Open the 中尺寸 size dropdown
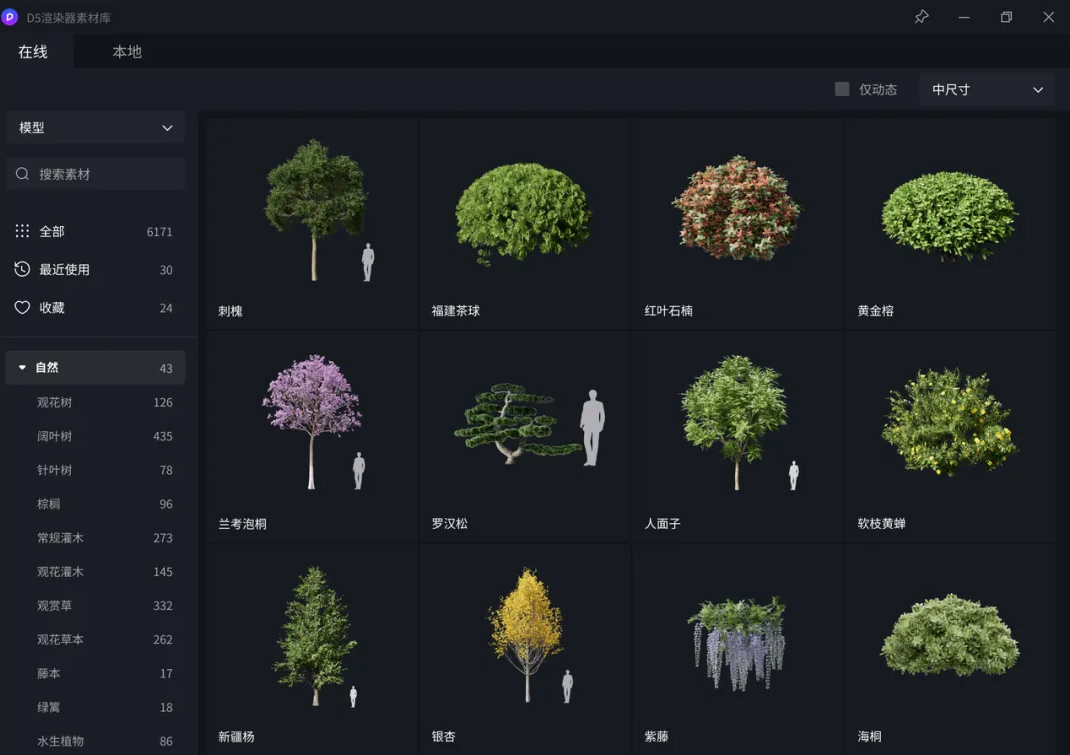 (x=986, y=89)
